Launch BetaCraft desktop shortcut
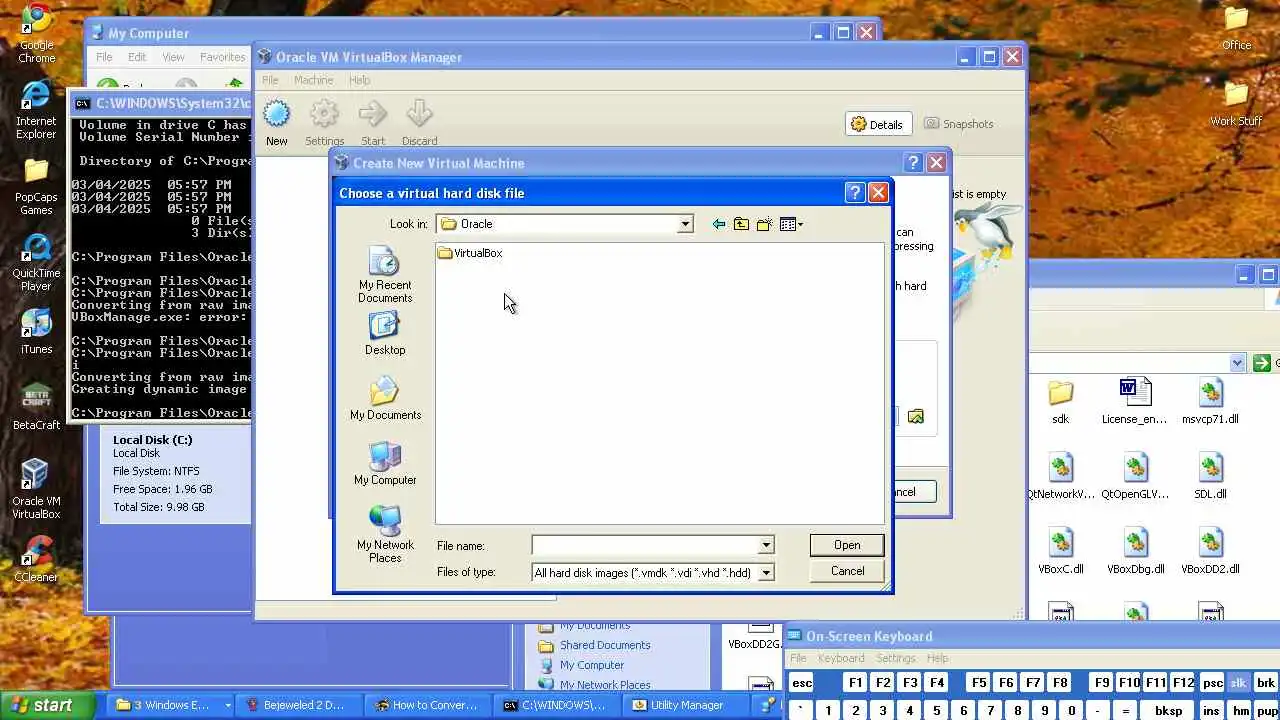 [36, 407]
